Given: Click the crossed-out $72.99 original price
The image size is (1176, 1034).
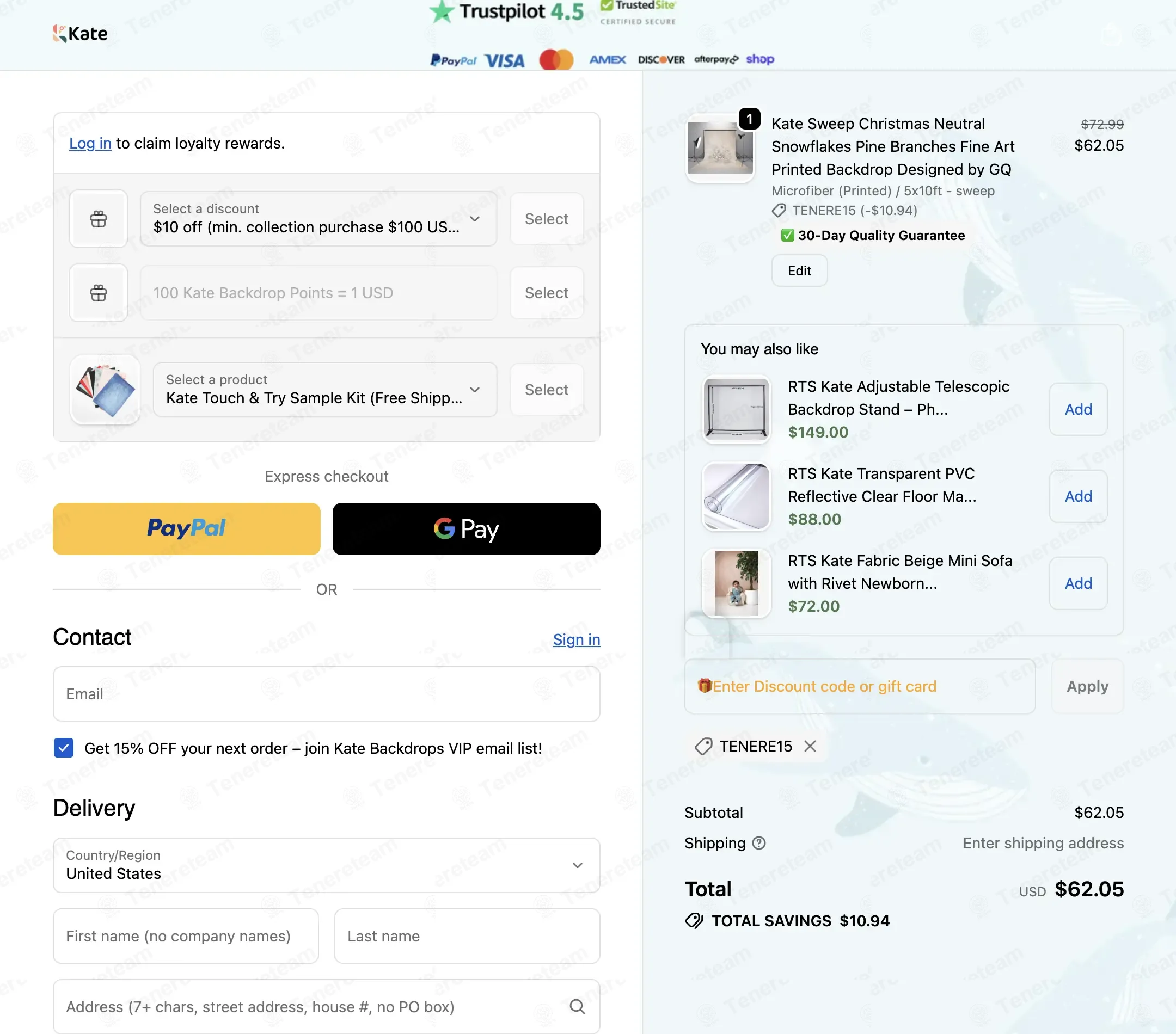Looking at the screenshot, I should coord(1102,124).
